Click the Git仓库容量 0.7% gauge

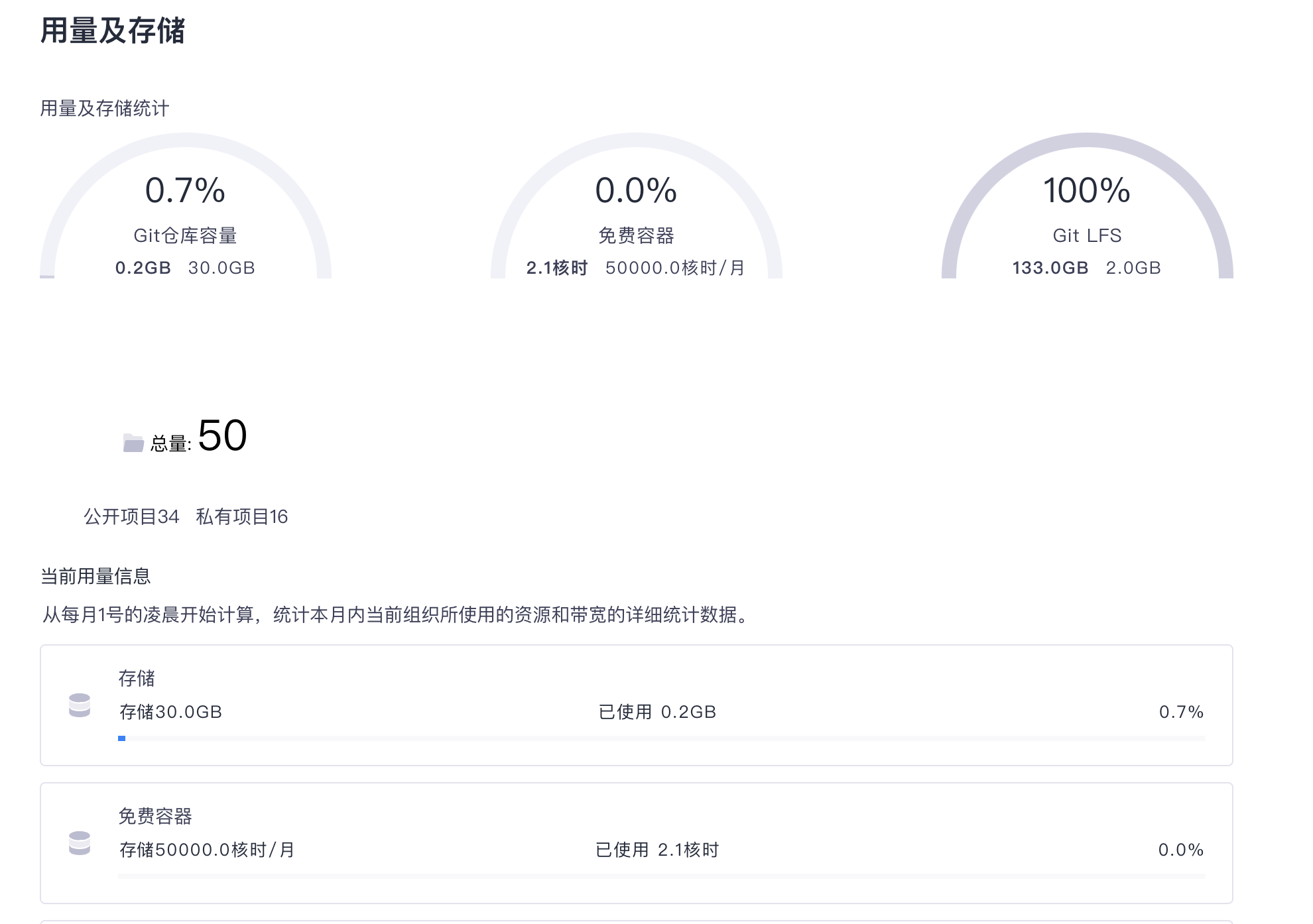pos(185,191)
